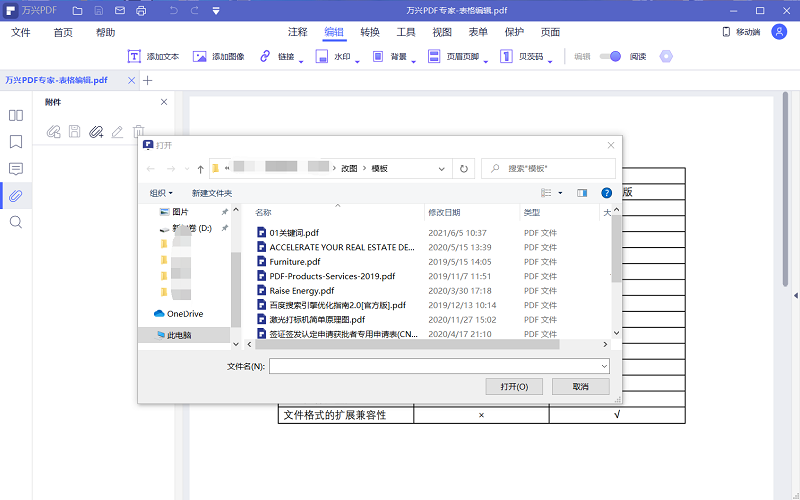Viewport: 800px width, 500px height.
Task: Select 此电脑 in the navigation tree
Action: [174, 335]
